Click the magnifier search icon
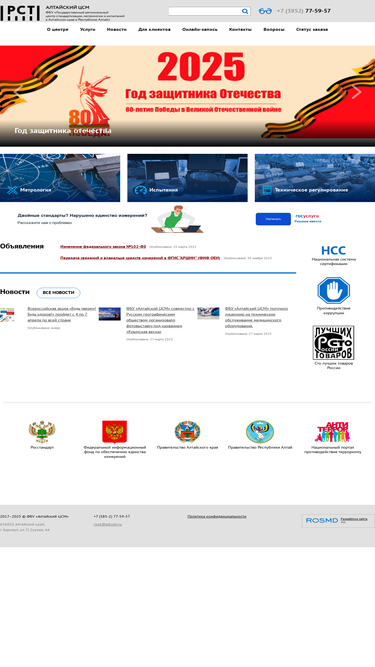The image size is (375, 667). tap(245, 11)
